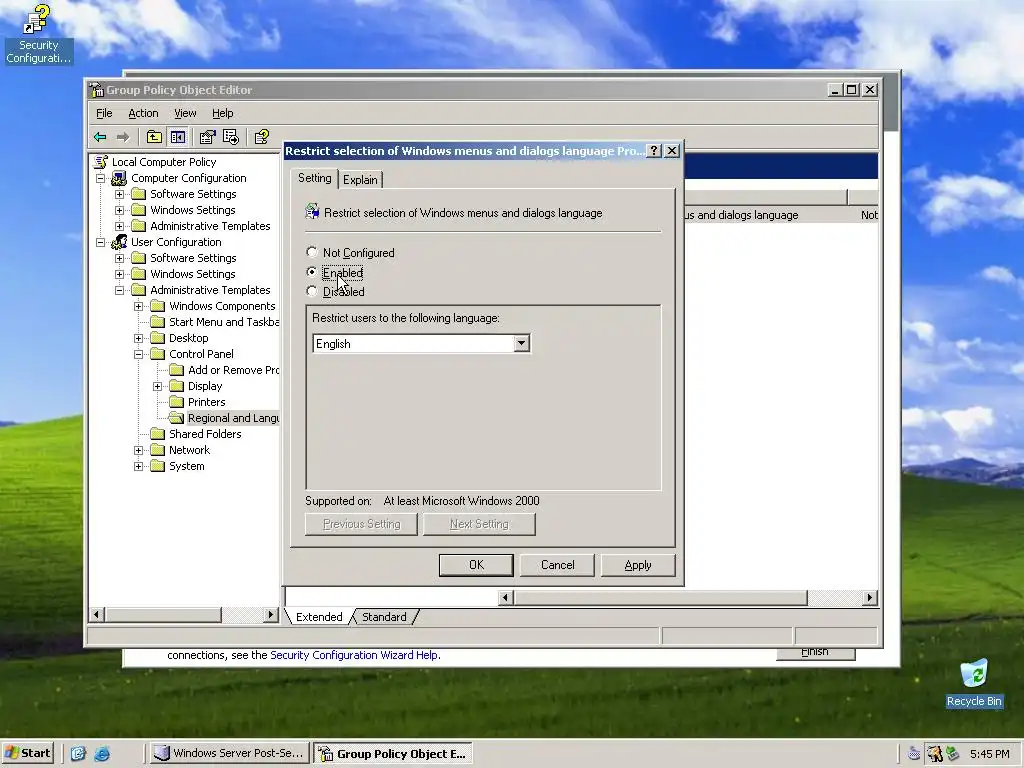Click the Cancel button
Viewport: 1024px width, 768px height.
558,565
